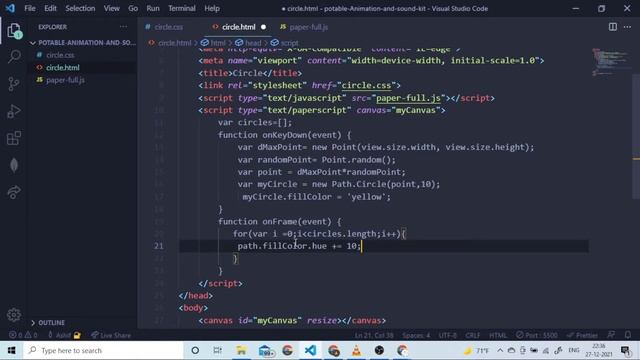Show errors and warnings in status bar

point(23,335)
